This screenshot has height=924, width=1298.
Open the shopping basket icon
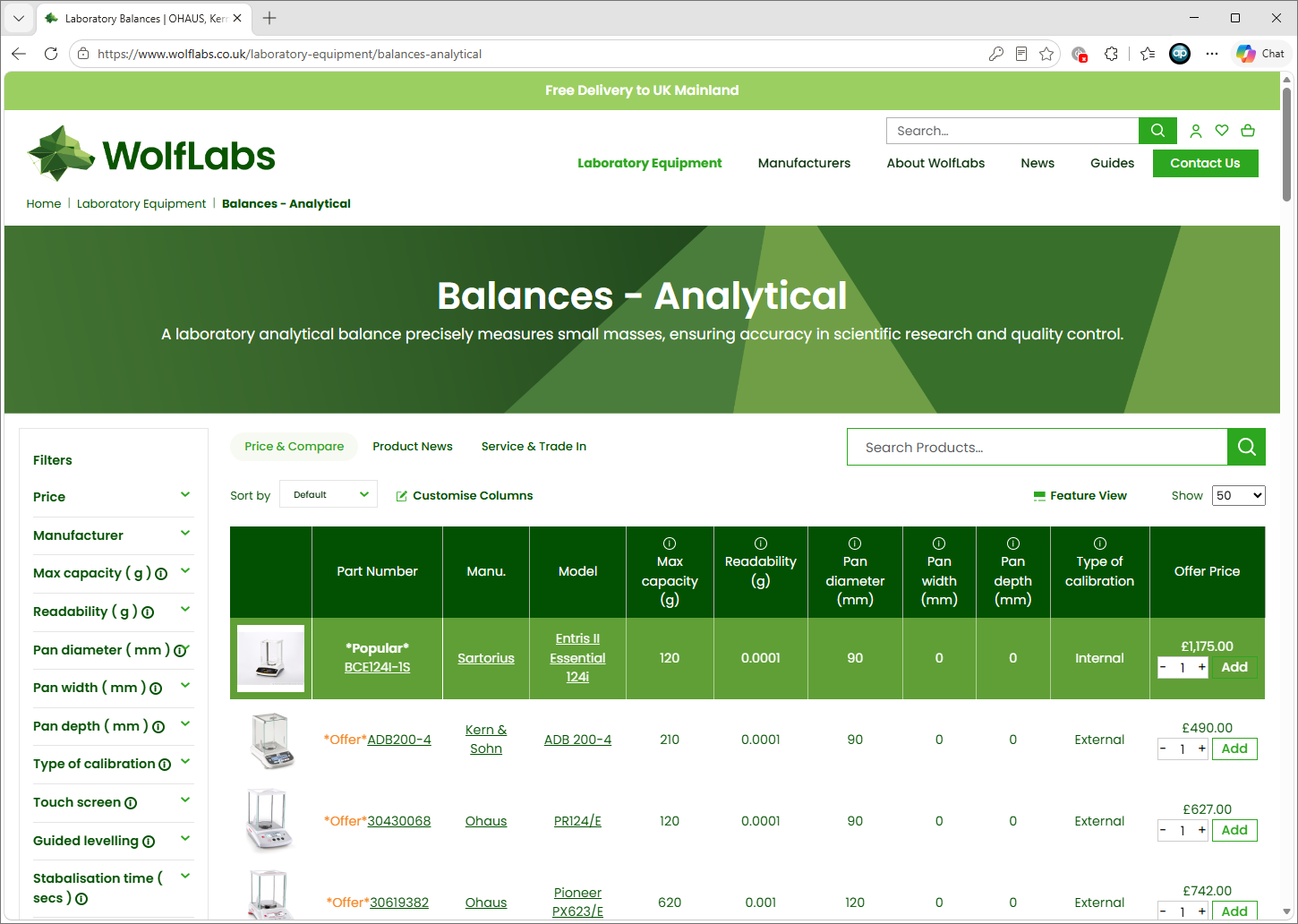(1248, 131)
